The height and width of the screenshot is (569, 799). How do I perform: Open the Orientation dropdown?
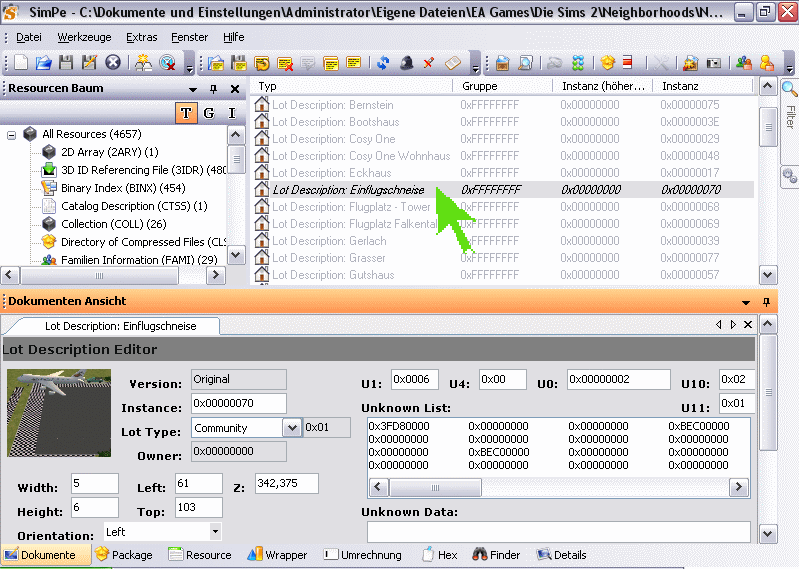pyautogui.click(x=215, y=532)
